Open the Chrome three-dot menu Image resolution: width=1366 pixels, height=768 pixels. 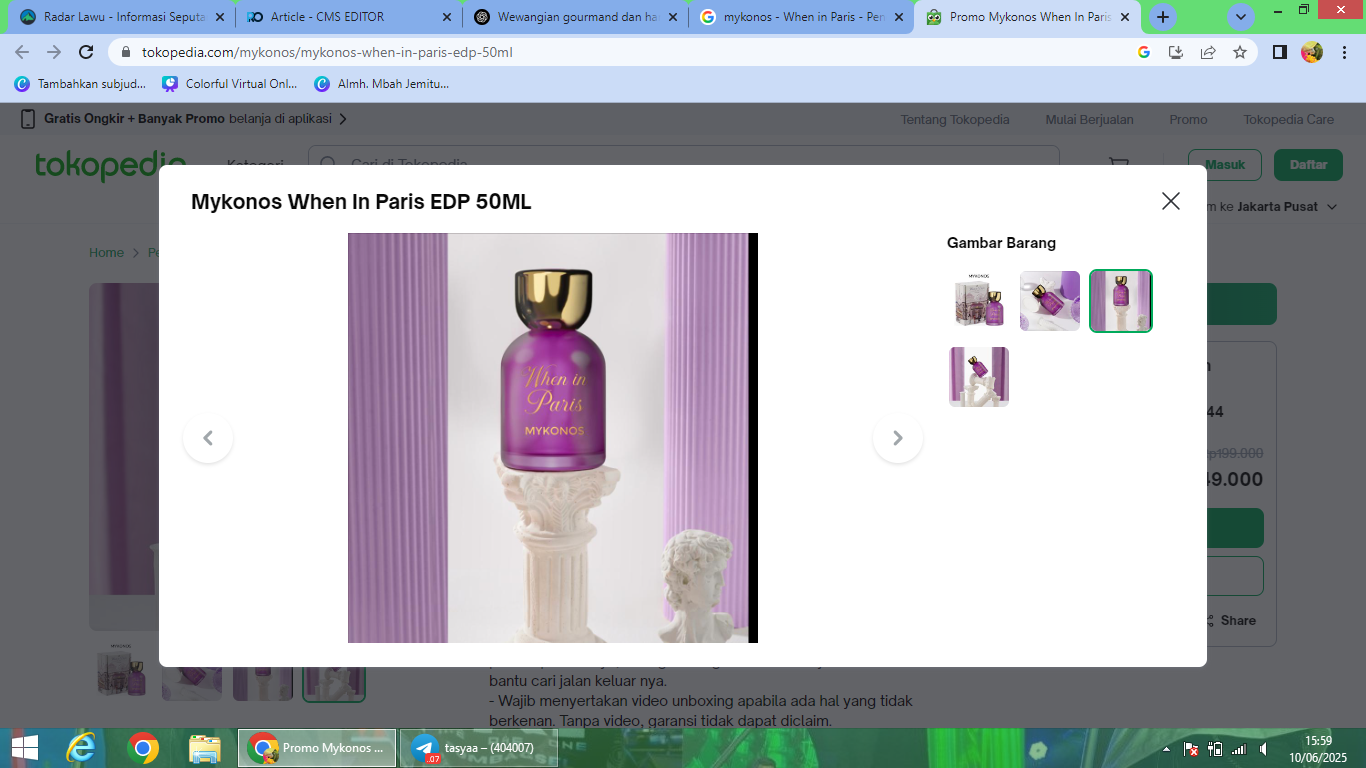coord(1344,52)
